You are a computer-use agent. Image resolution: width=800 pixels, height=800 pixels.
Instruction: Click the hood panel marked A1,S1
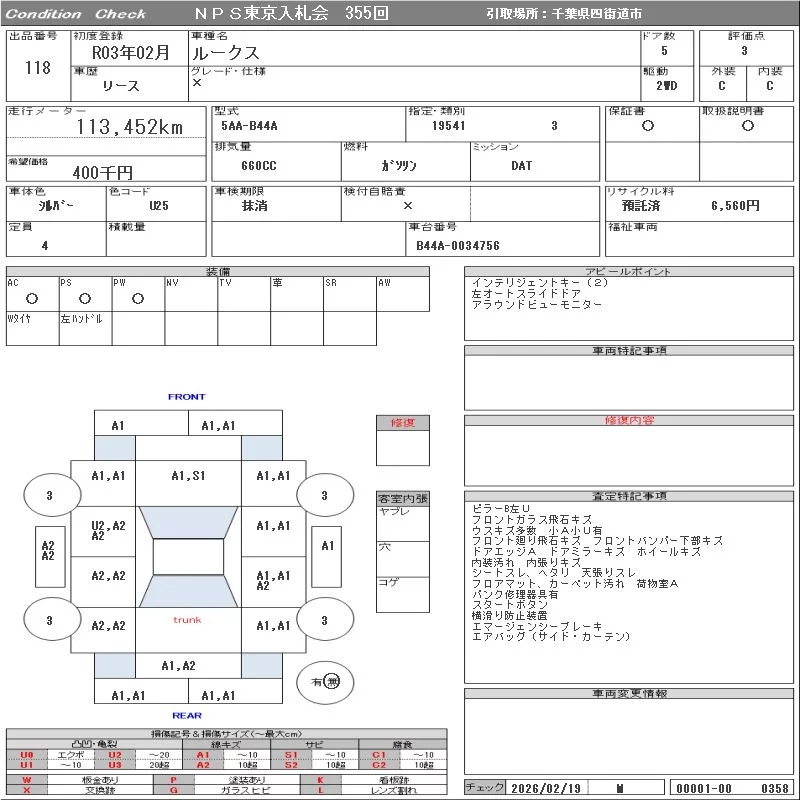point(188,476)
